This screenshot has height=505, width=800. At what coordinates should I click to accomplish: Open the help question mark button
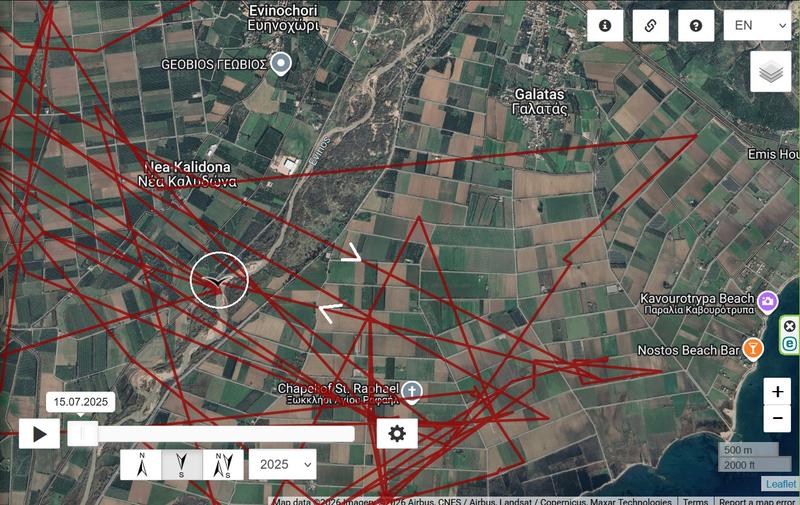pos(696,26)
